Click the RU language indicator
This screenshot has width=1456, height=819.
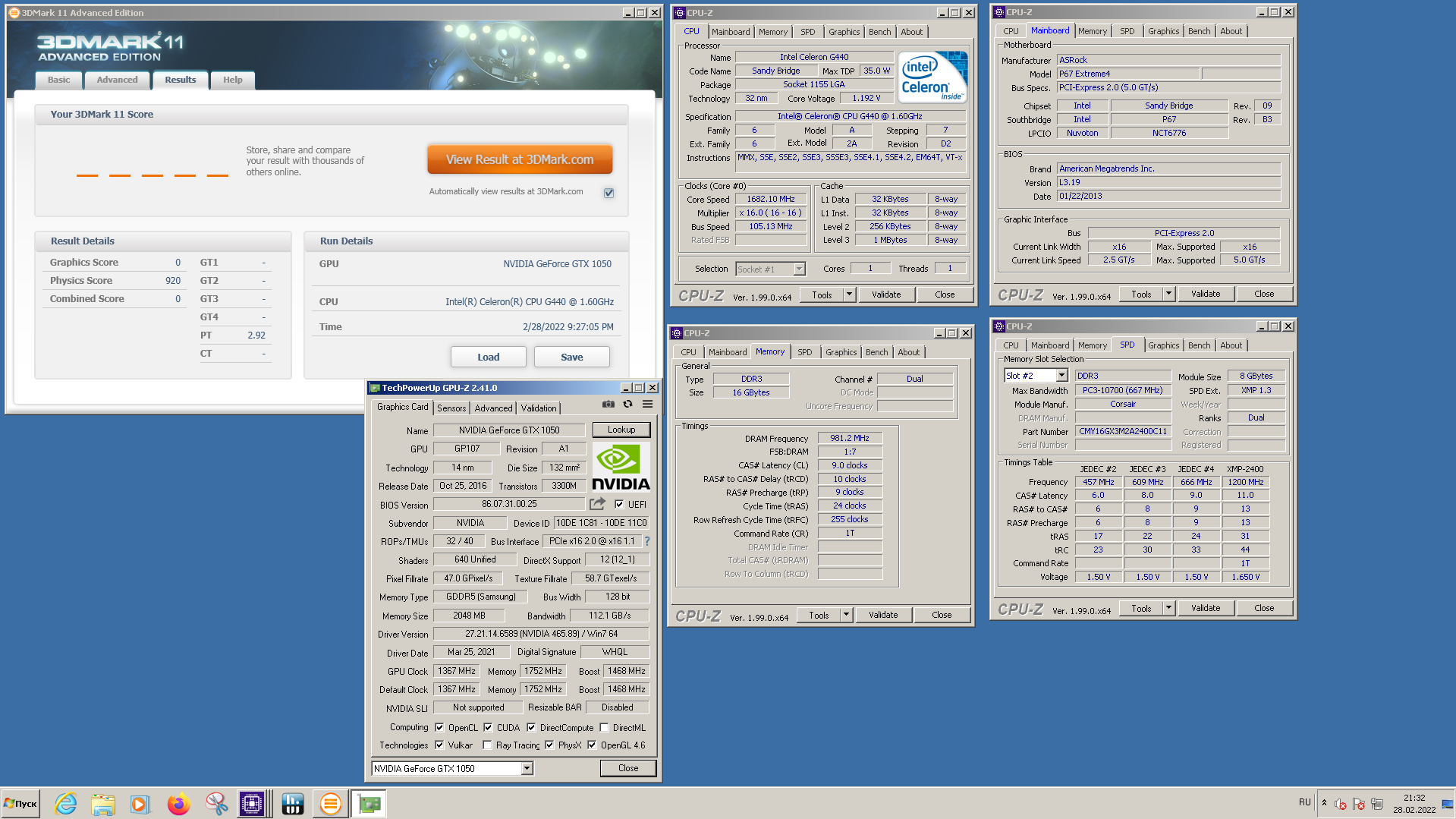click(x=1304, y=802)
